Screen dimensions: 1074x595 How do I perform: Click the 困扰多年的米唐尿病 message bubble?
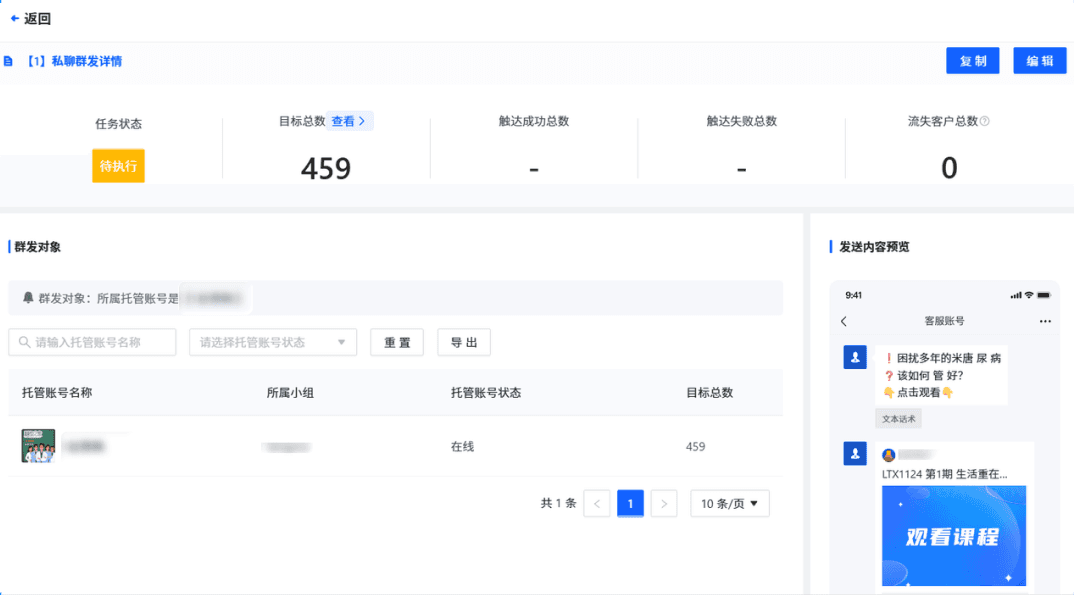[942, 375]
